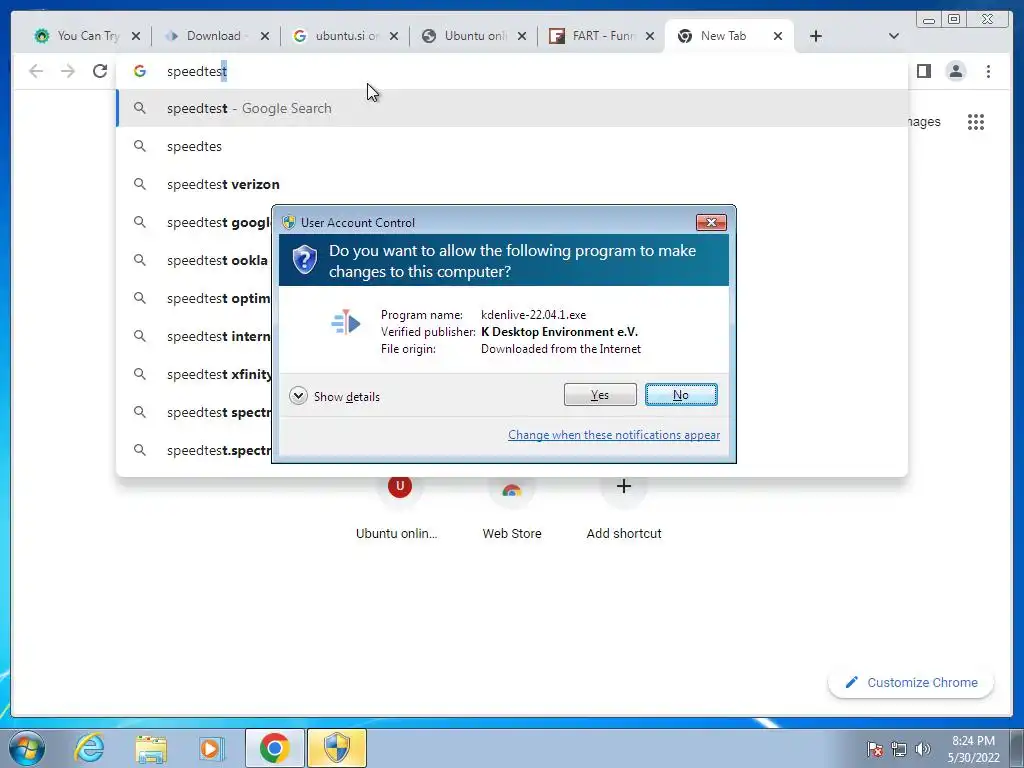Click the Chrome taskbar button
This screenshot has width=1024, height=768.
click(274, 748)
